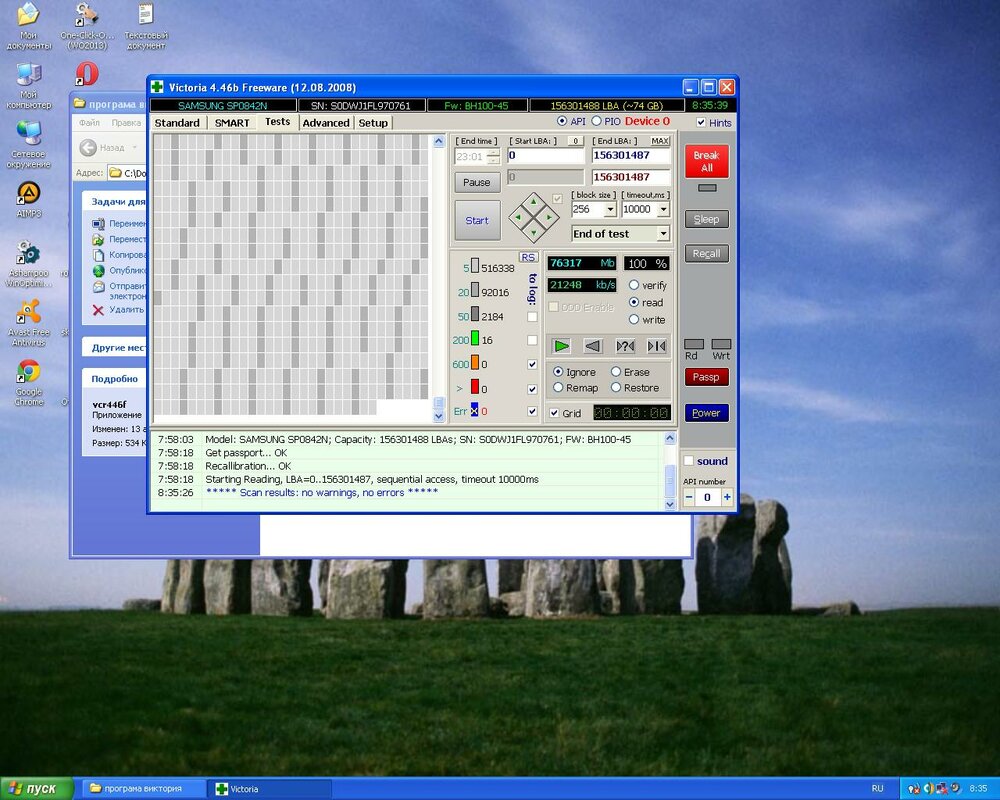Viewport: 1000px width, 800px height.
Task: Click the up arrow on the diamond direction control
Action: pyautogui.click(x=532, y=202)
